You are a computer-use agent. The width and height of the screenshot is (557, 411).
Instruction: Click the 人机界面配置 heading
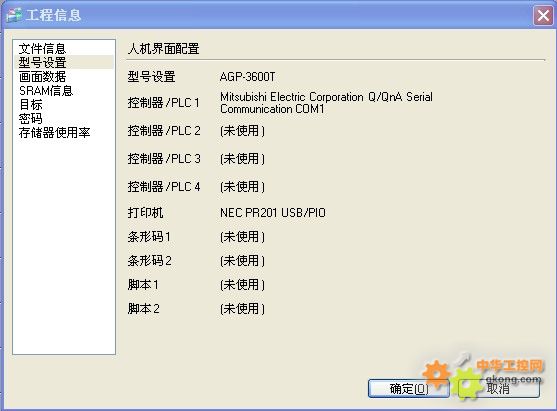(x=163, y=49)
